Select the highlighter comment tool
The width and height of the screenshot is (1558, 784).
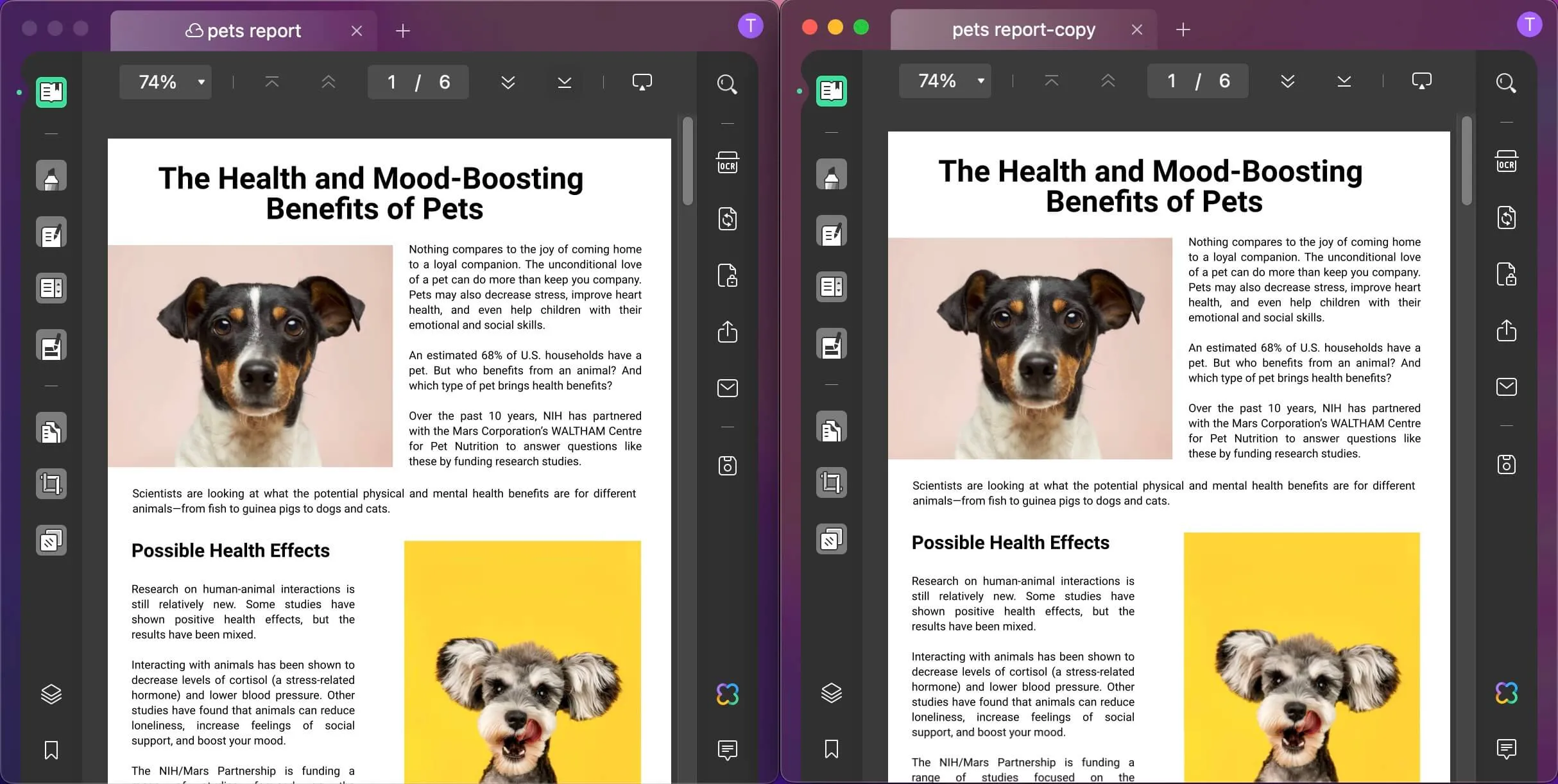[x=51, y=176]
